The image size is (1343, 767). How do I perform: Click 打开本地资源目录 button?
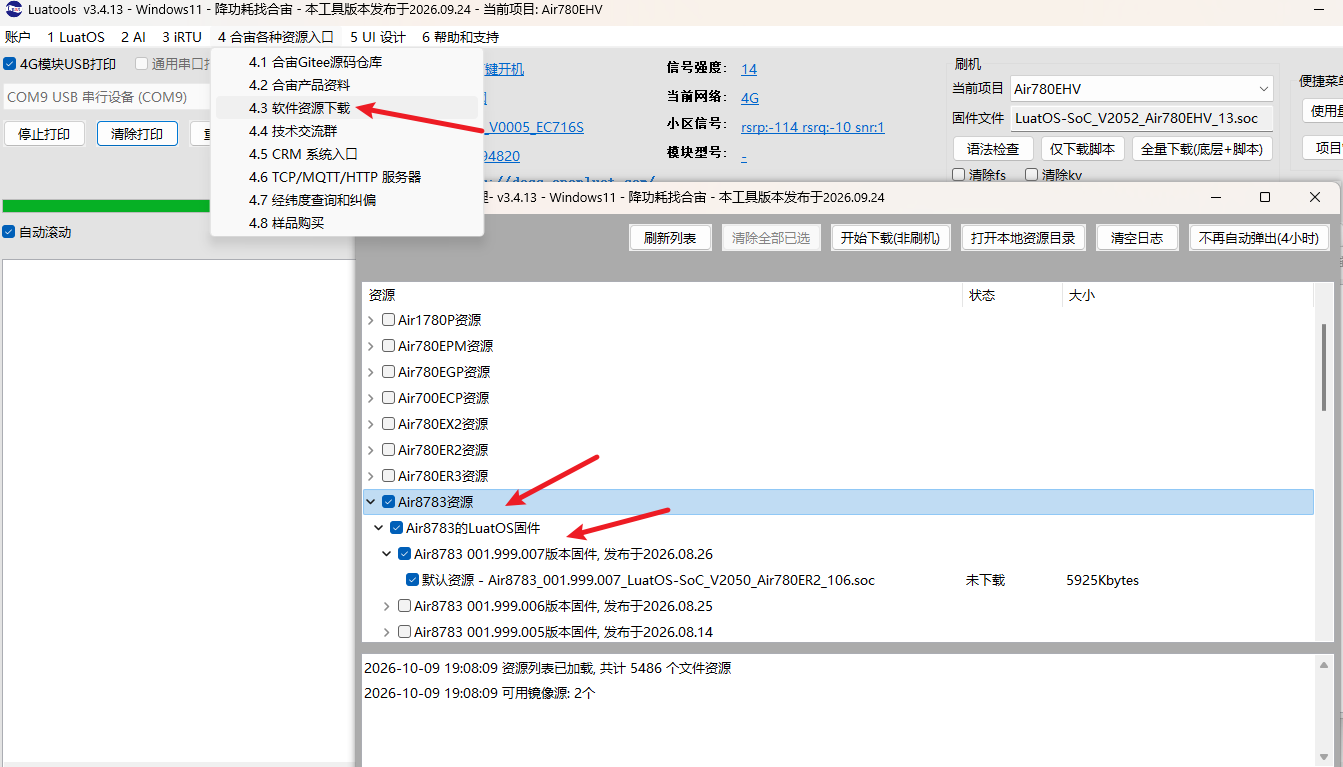(x=1023, y=238)
